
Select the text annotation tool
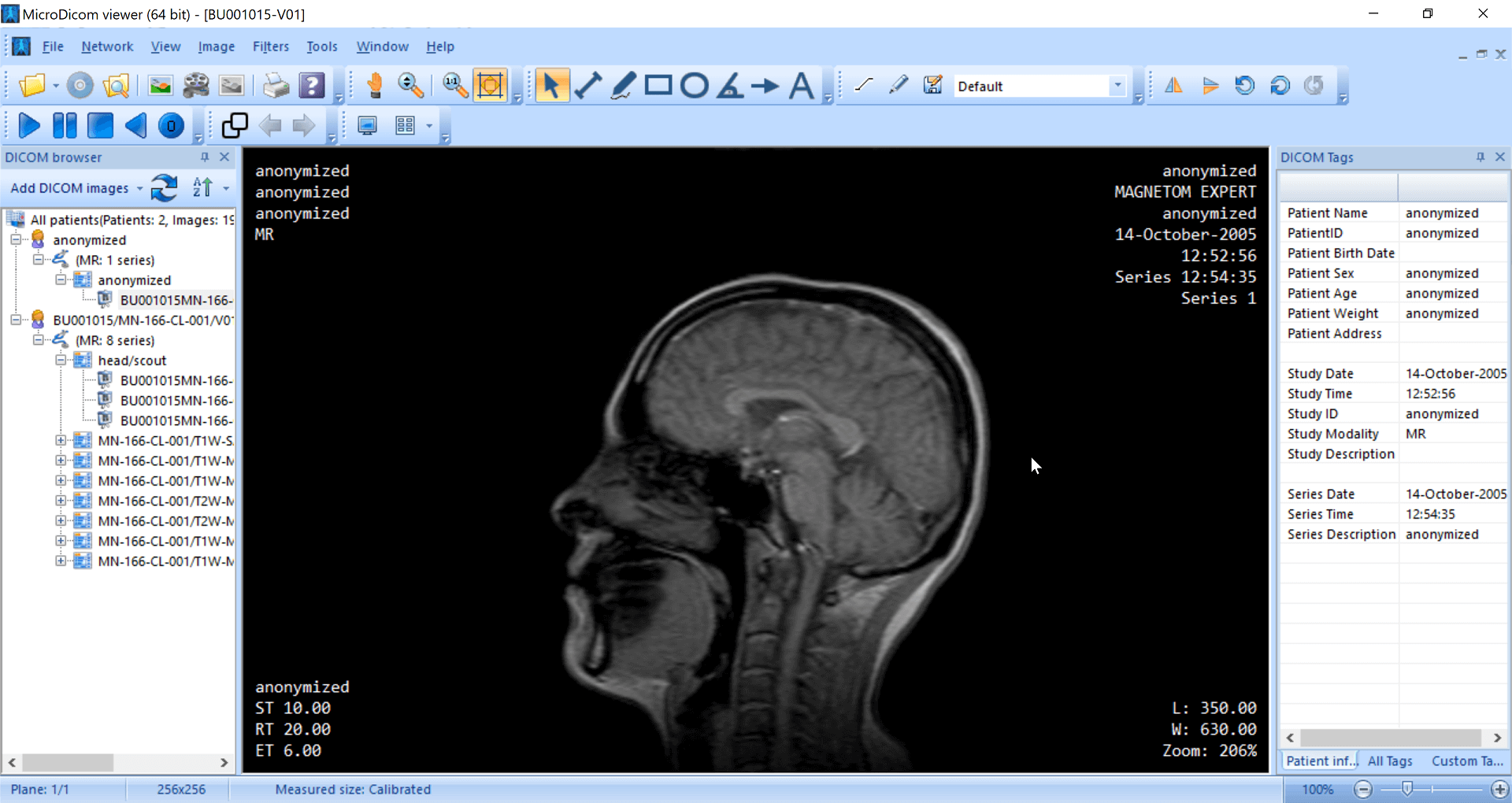tap(802, 85)
